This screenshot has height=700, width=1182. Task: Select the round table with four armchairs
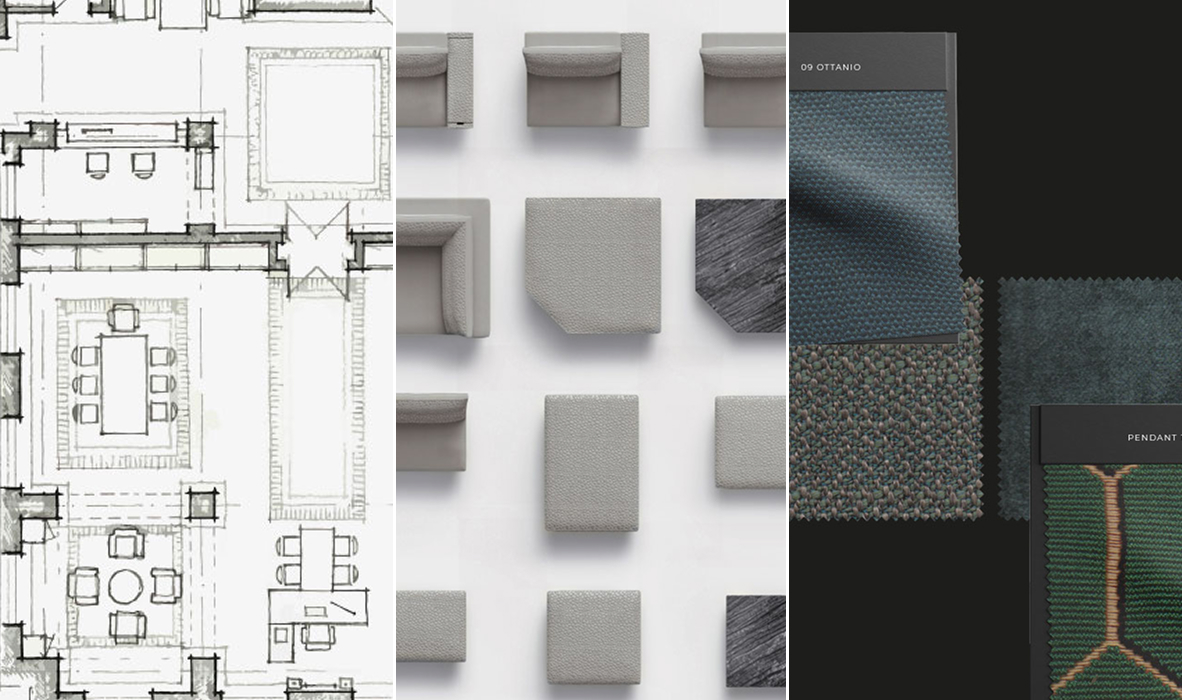click(x=125, y=586)
